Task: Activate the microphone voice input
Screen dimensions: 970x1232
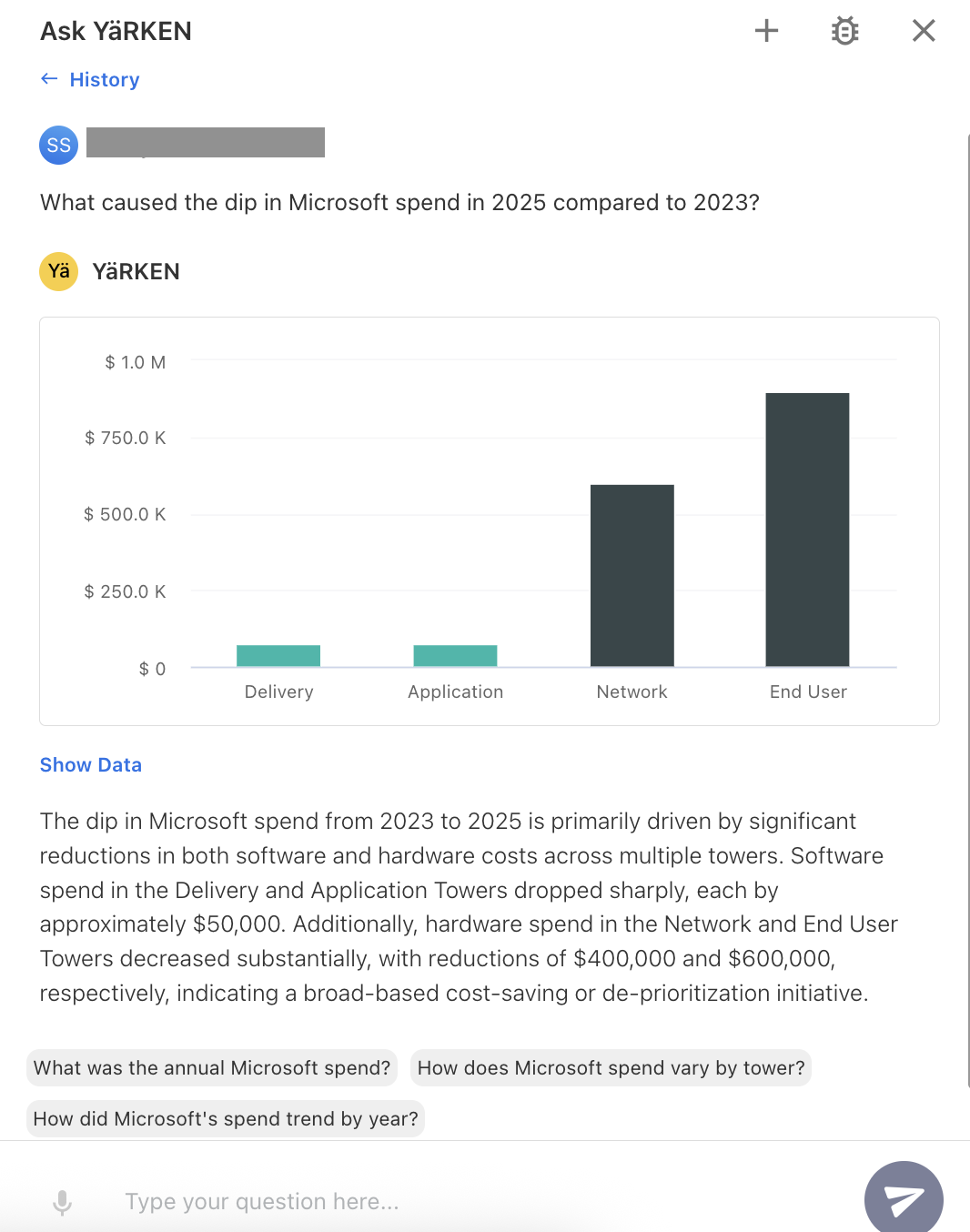Action: [62, 1202]
